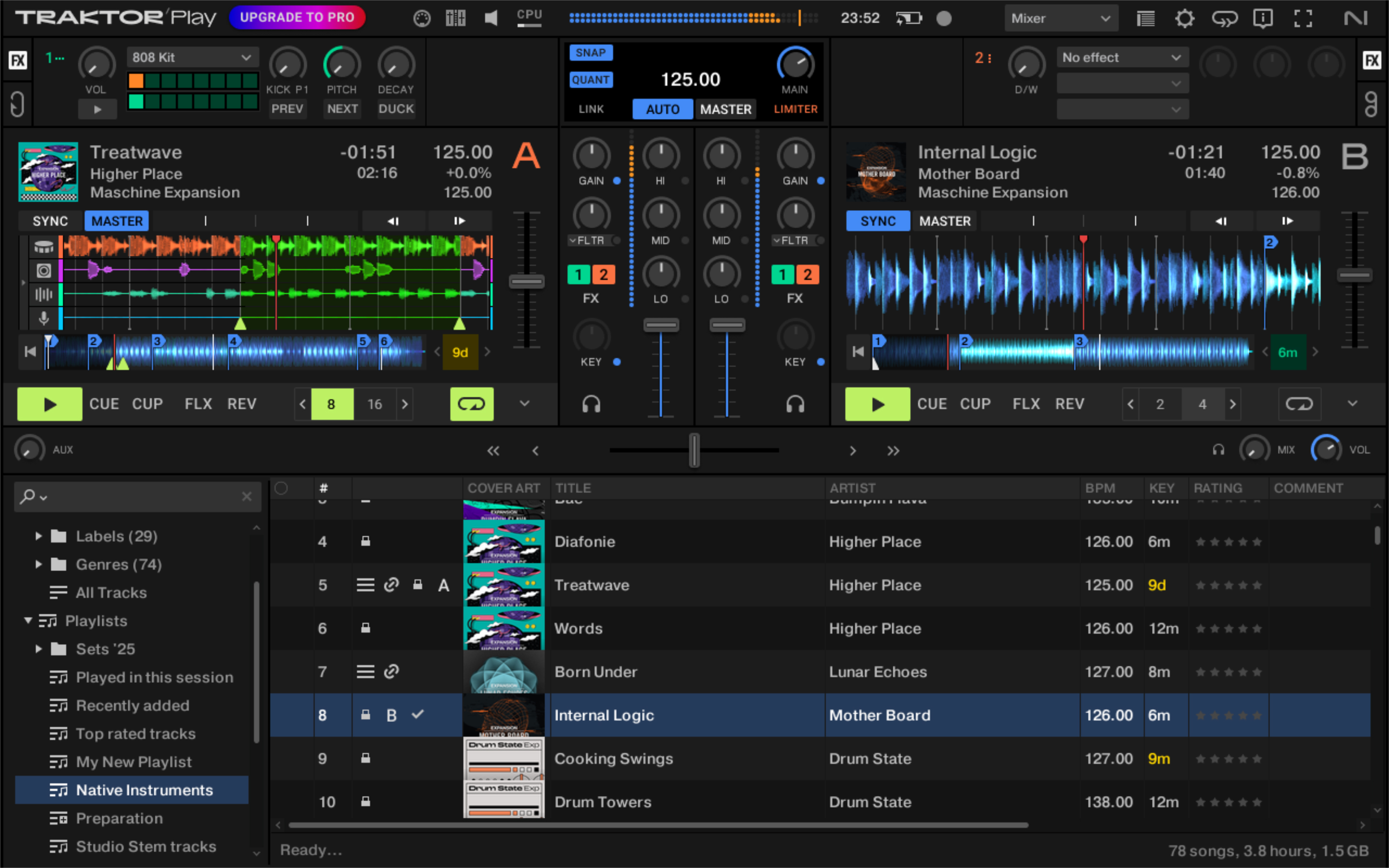Select the Preparation playlist
This screenshot has height=868, width=1389.
[120, 818]
